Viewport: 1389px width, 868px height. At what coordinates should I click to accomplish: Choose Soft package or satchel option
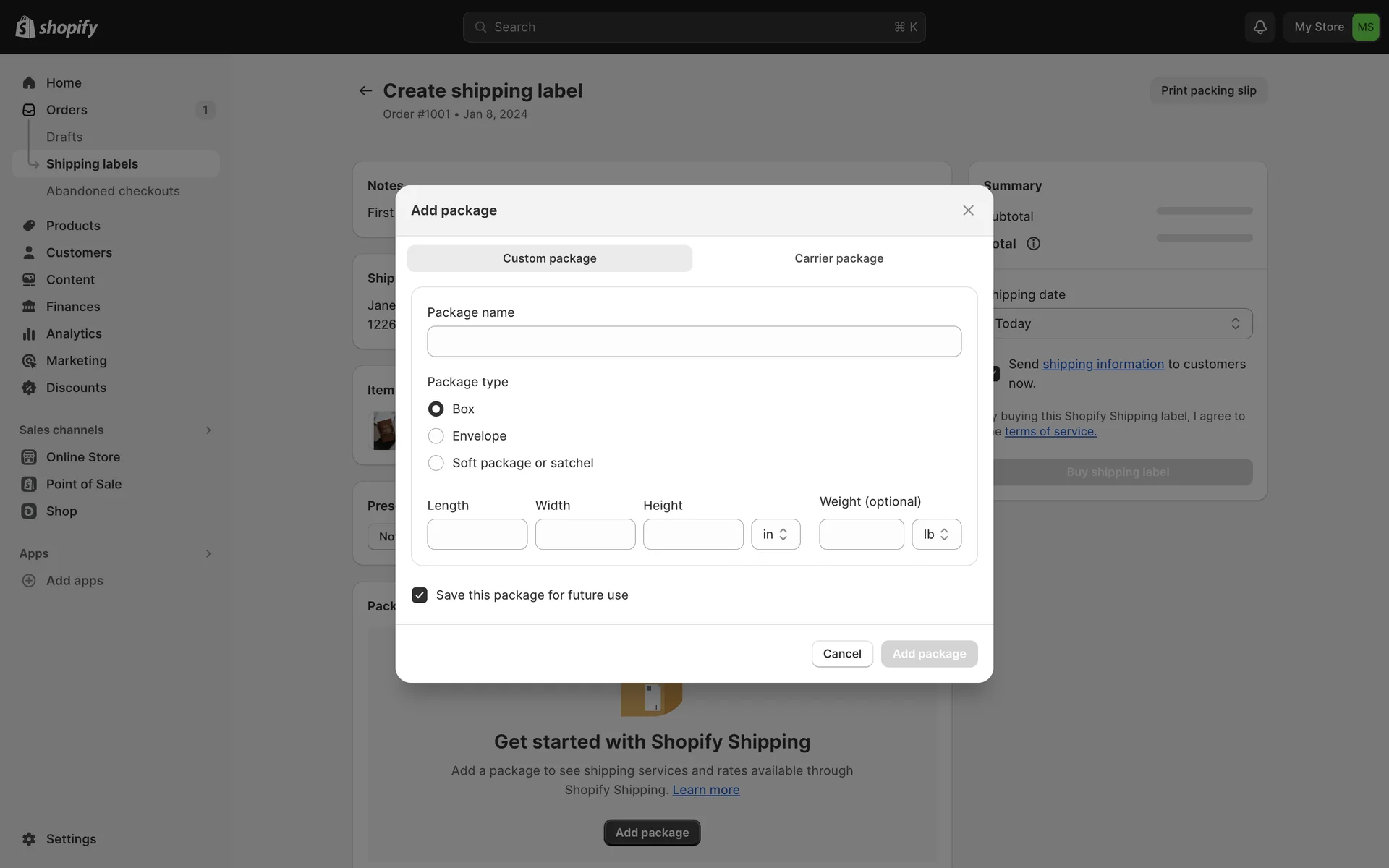click(x=436, y=463)
